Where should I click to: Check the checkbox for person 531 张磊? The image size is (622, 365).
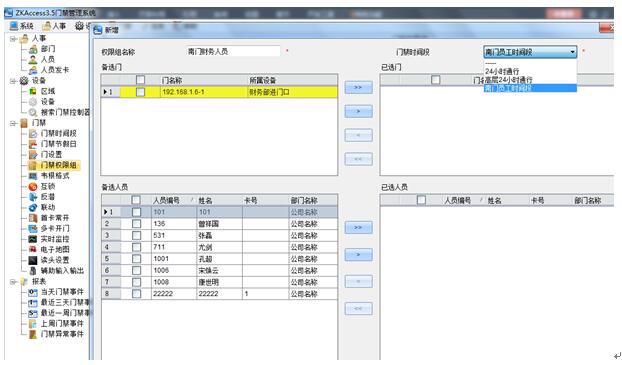pyautogui.click(x=136, y=236)
